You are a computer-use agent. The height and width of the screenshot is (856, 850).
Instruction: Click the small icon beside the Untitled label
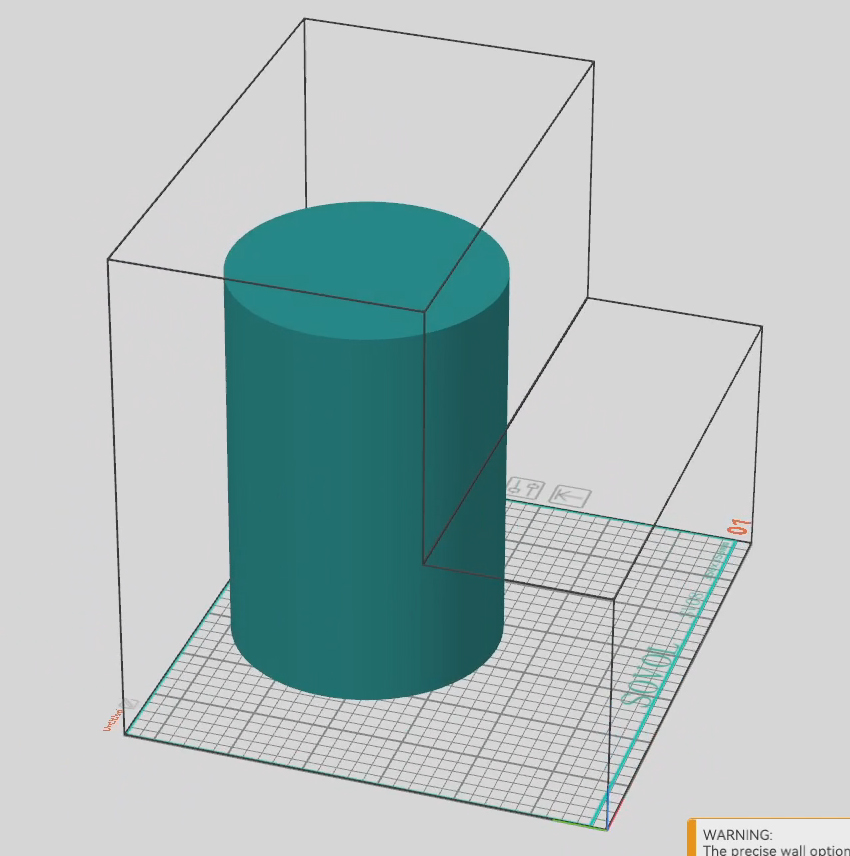[x=129, y=704]
